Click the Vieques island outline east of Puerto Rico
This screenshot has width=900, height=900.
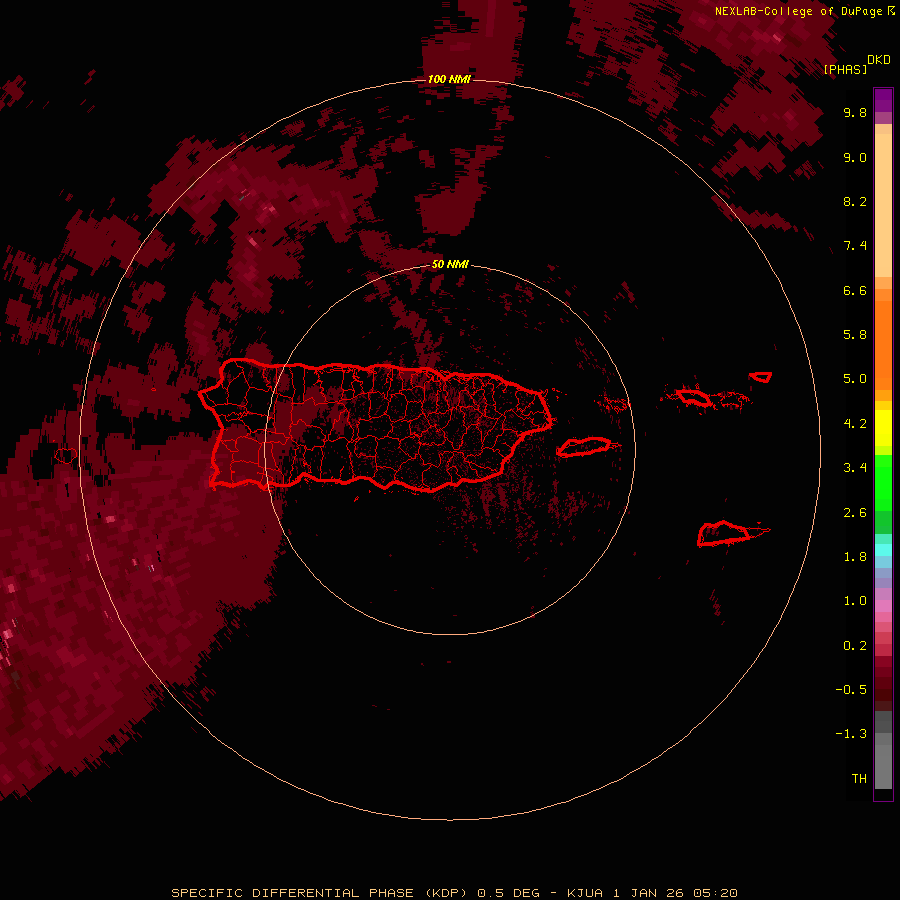click(584, 447)
